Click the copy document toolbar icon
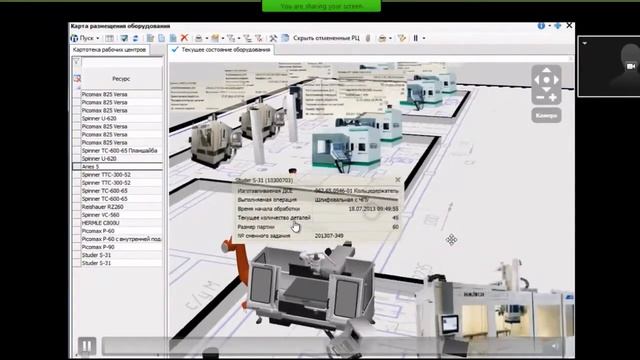The width and height of the screenshot is (640, 360). [162, 38]
